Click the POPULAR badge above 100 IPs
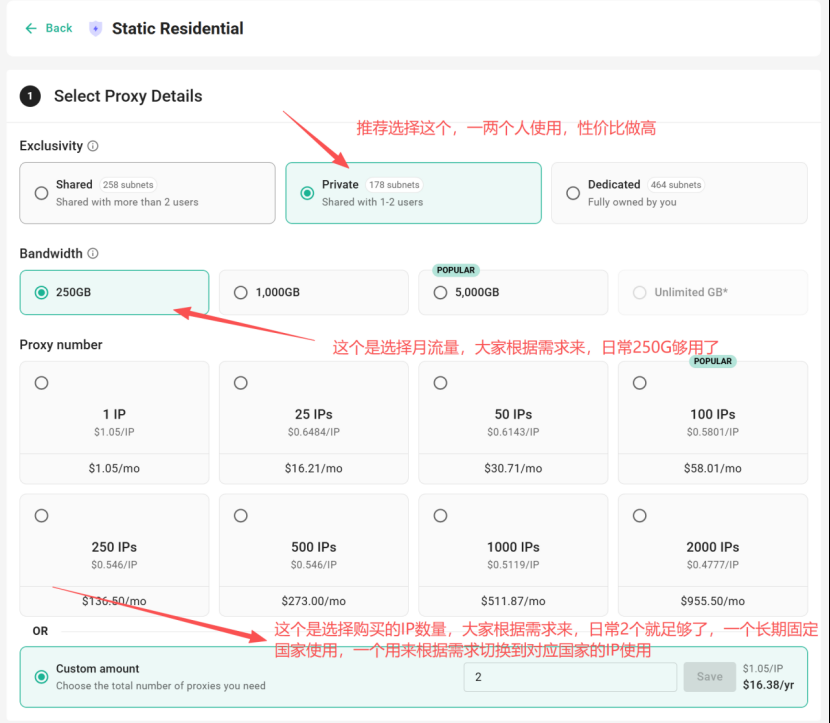830x723 pixels. coord(712,361)
